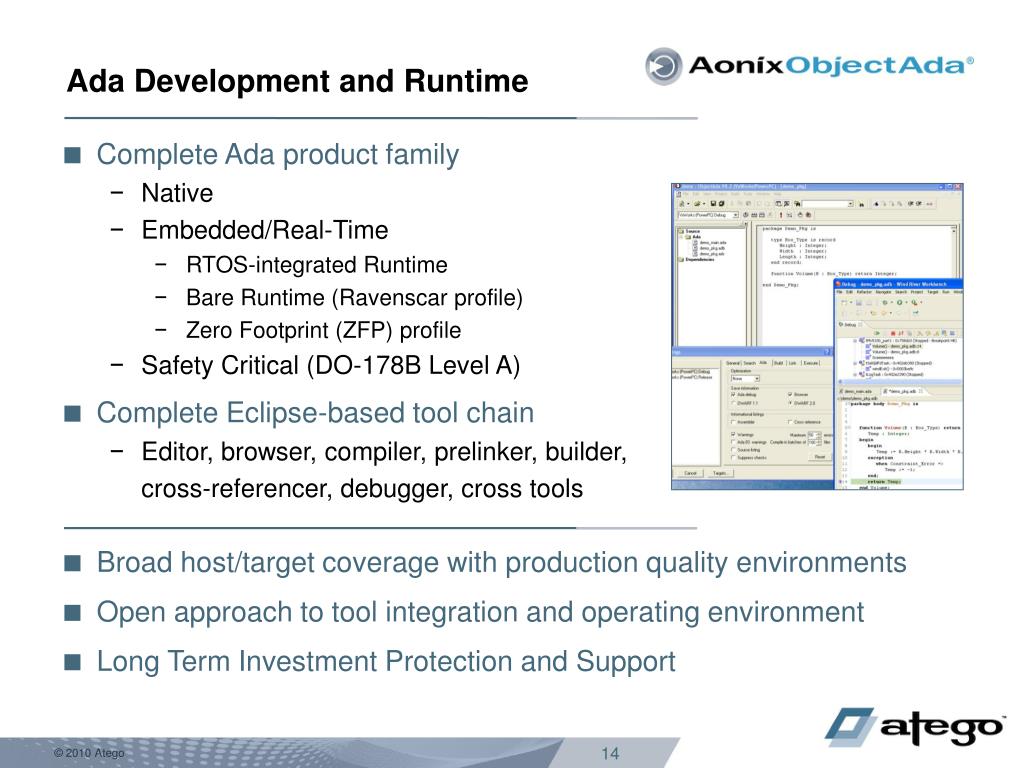Open the 'Debug' view tab in Workbench
Image resolution: width=1024 pixels, height=768 pixels.
pos(850,325)
